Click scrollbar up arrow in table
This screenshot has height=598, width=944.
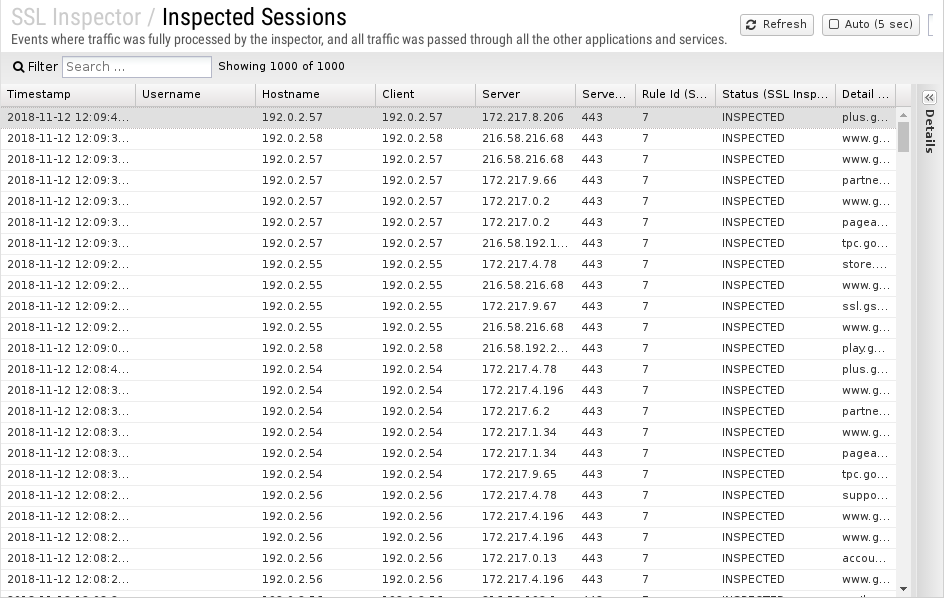[903, 114]
